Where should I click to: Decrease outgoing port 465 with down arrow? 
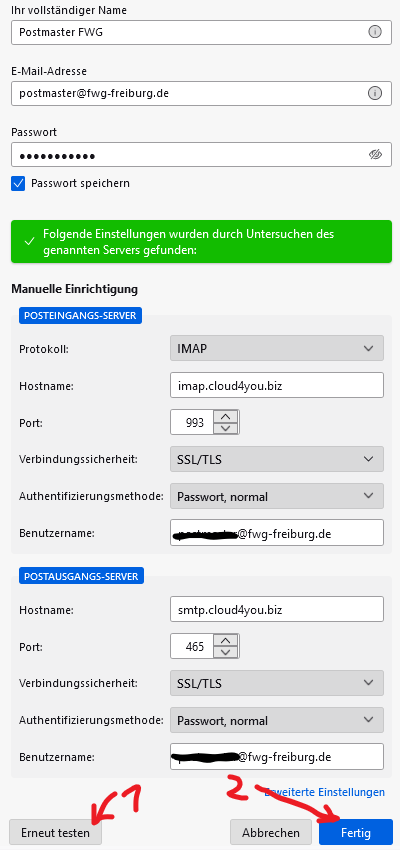[x=226, y=652]
